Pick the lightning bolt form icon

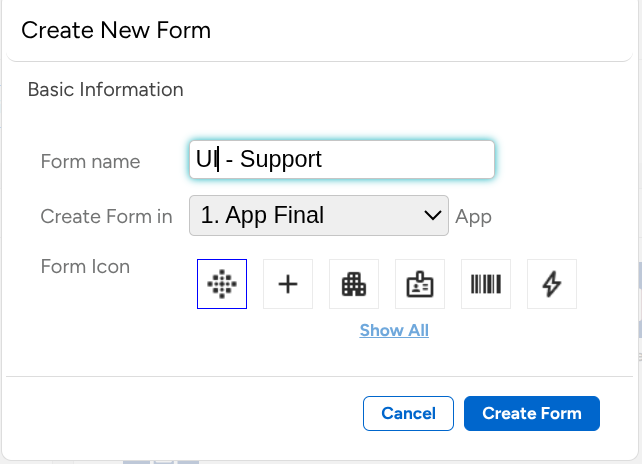tap(551, 285)
